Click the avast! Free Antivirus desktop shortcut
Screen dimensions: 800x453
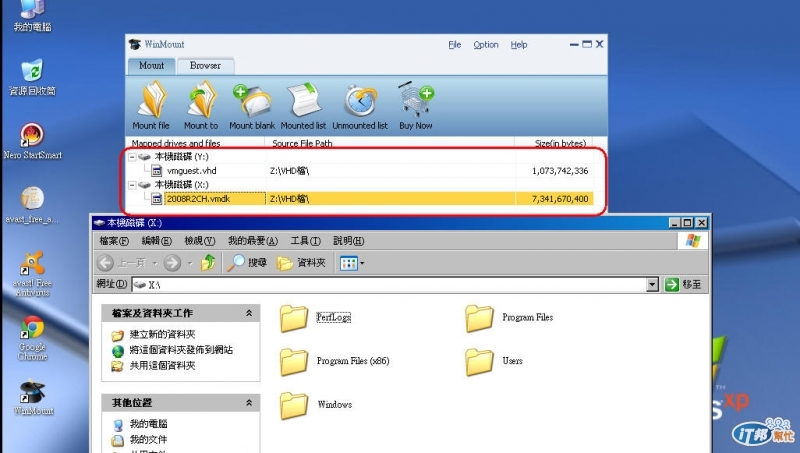pyautogui.click(x=32, y=274)
